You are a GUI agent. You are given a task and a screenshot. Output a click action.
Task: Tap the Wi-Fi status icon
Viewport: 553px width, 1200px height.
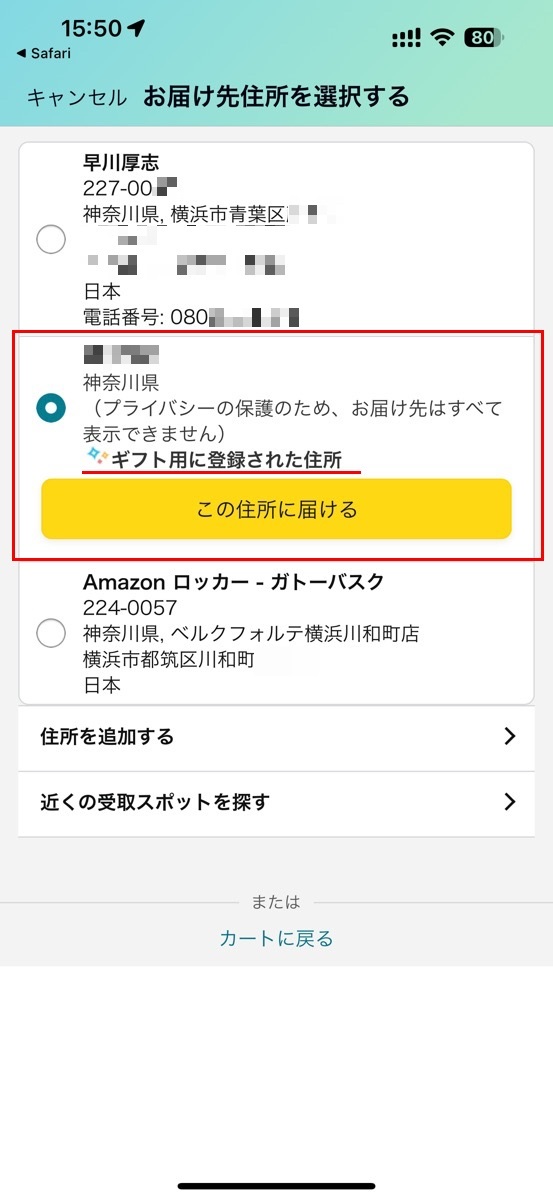tap(442, 38)
